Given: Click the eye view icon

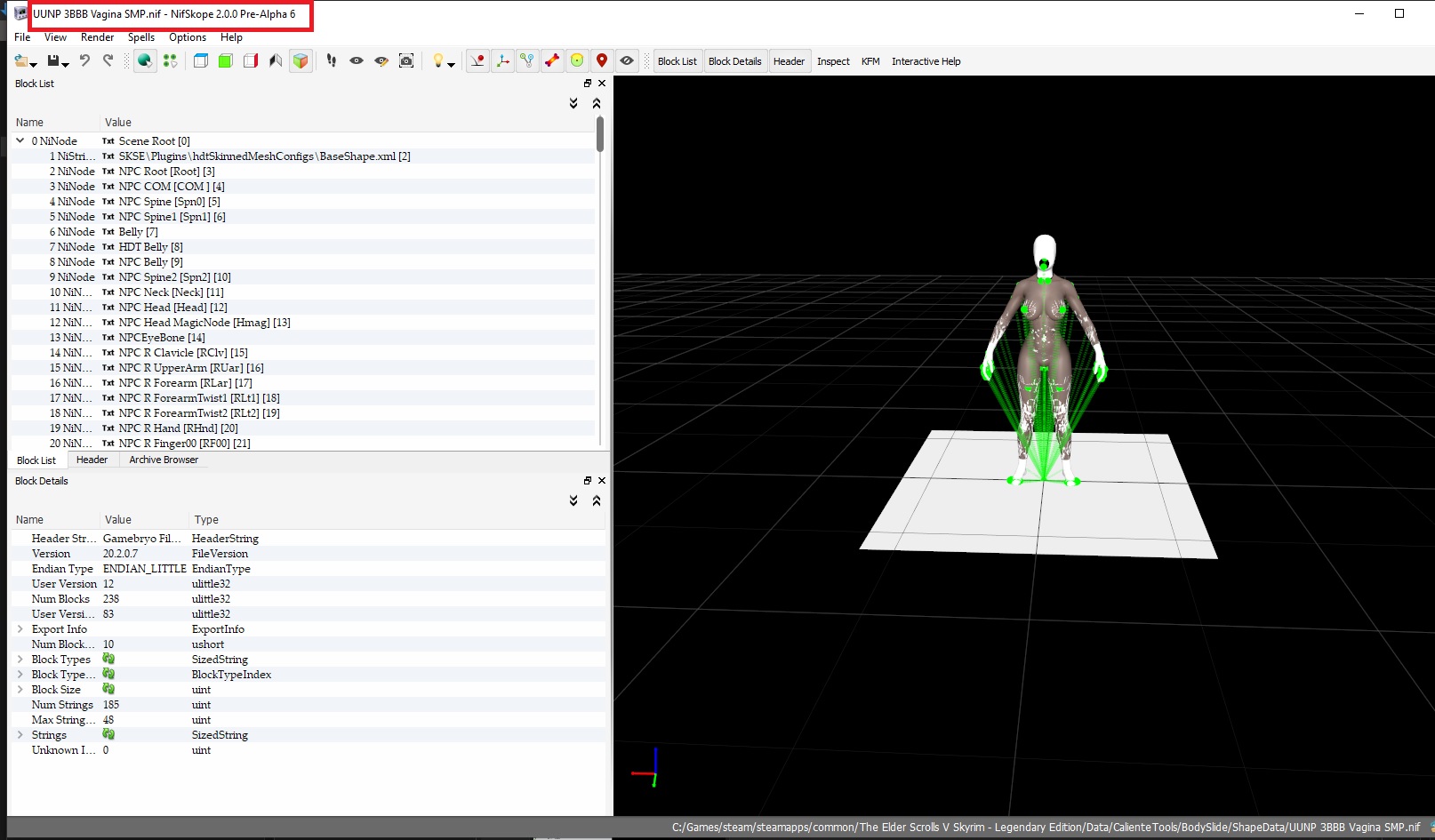Looking at the screenshot, I should tap(357, 60).
